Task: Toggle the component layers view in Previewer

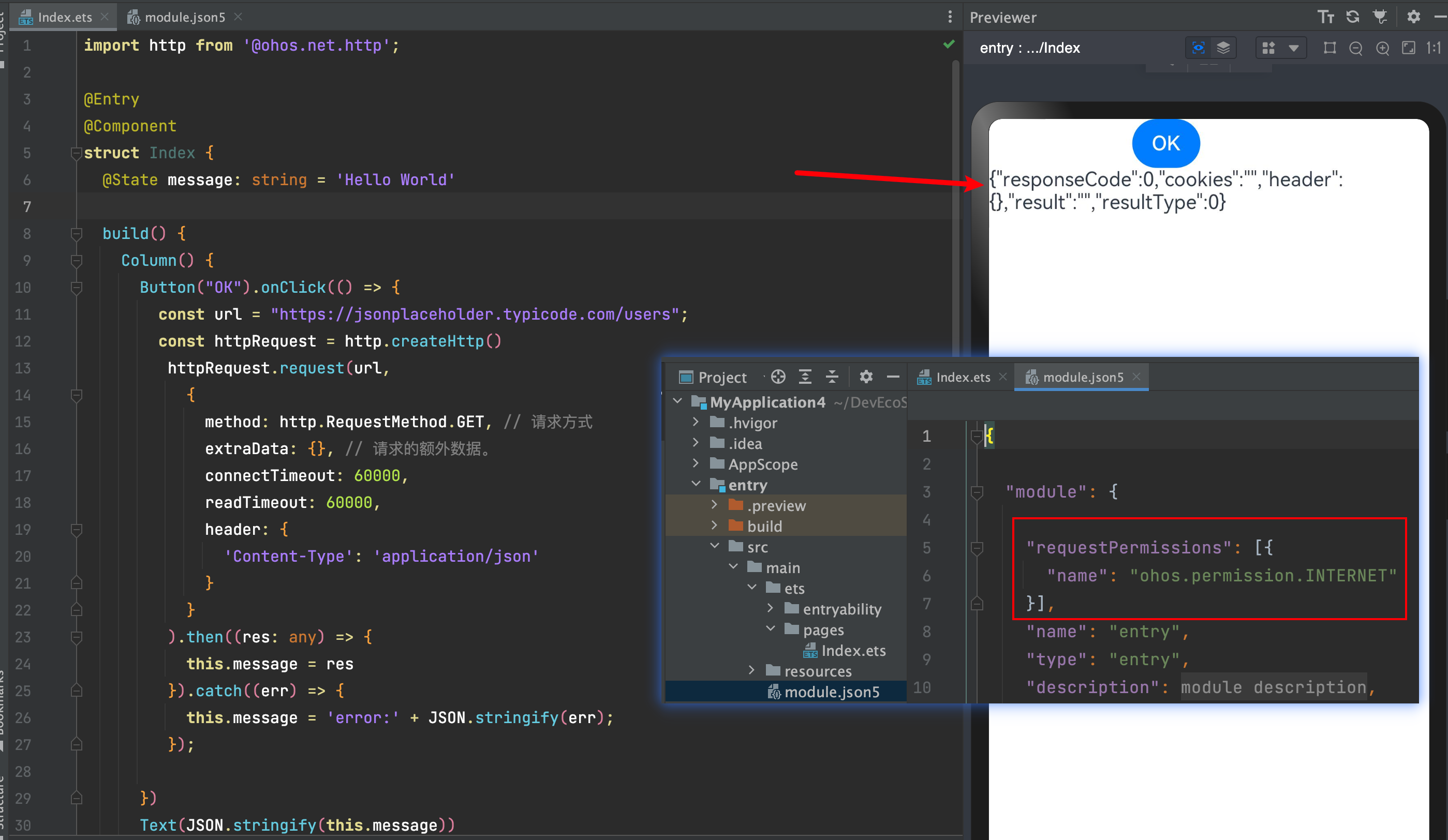Action: tap(1223, 48)
